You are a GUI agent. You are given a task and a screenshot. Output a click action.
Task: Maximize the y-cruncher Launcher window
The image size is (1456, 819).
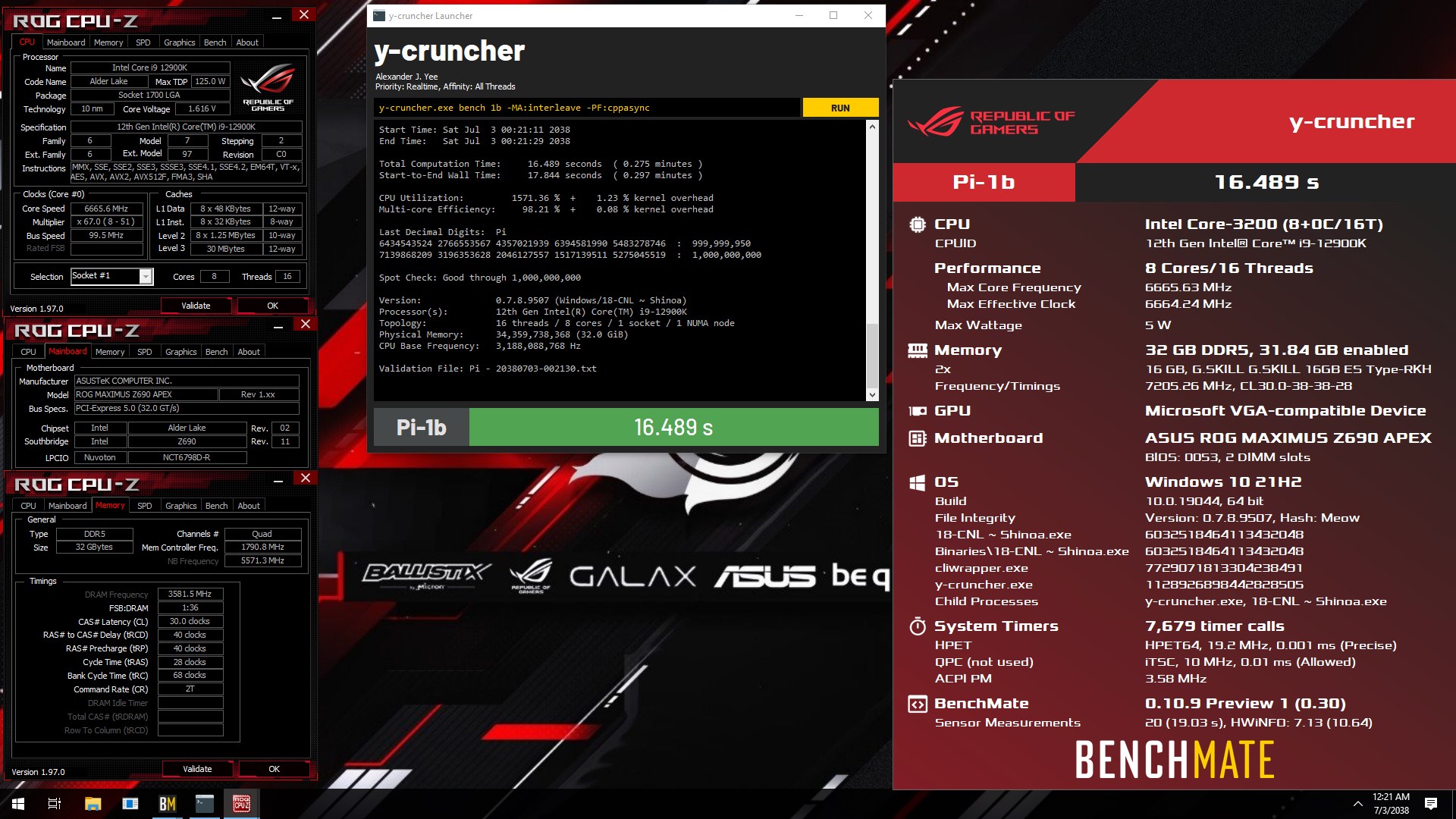coord(833,15)
